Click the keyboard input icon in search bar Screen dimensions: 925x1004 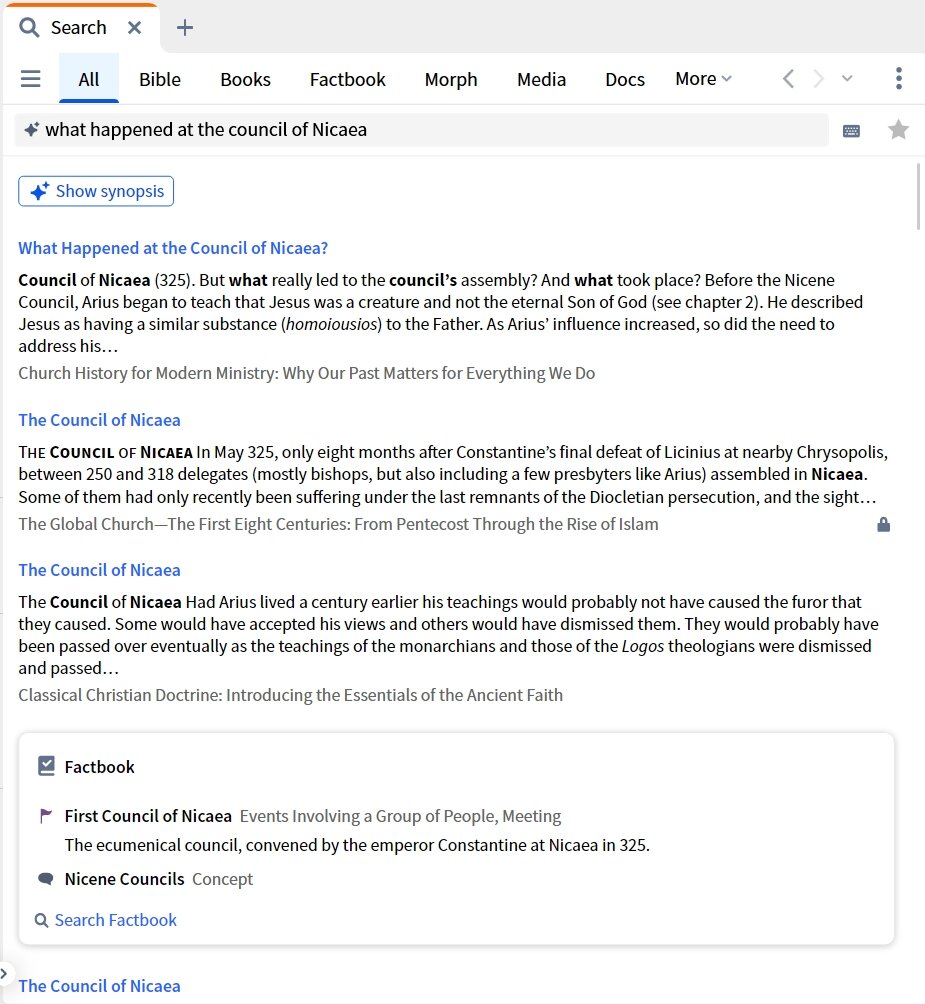[x=851, y=129]
